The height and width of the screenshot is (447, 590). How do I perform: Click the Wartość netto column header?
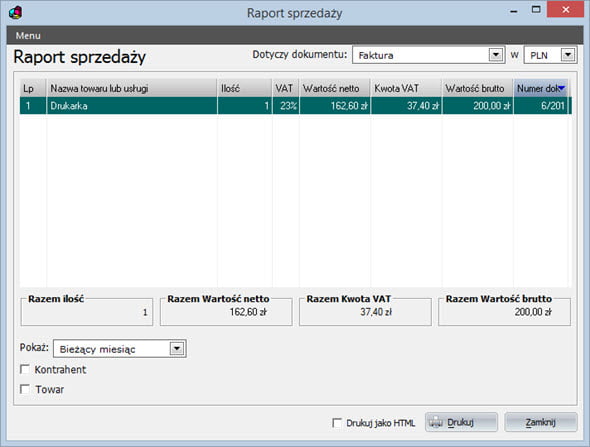[x=335, y=88]
